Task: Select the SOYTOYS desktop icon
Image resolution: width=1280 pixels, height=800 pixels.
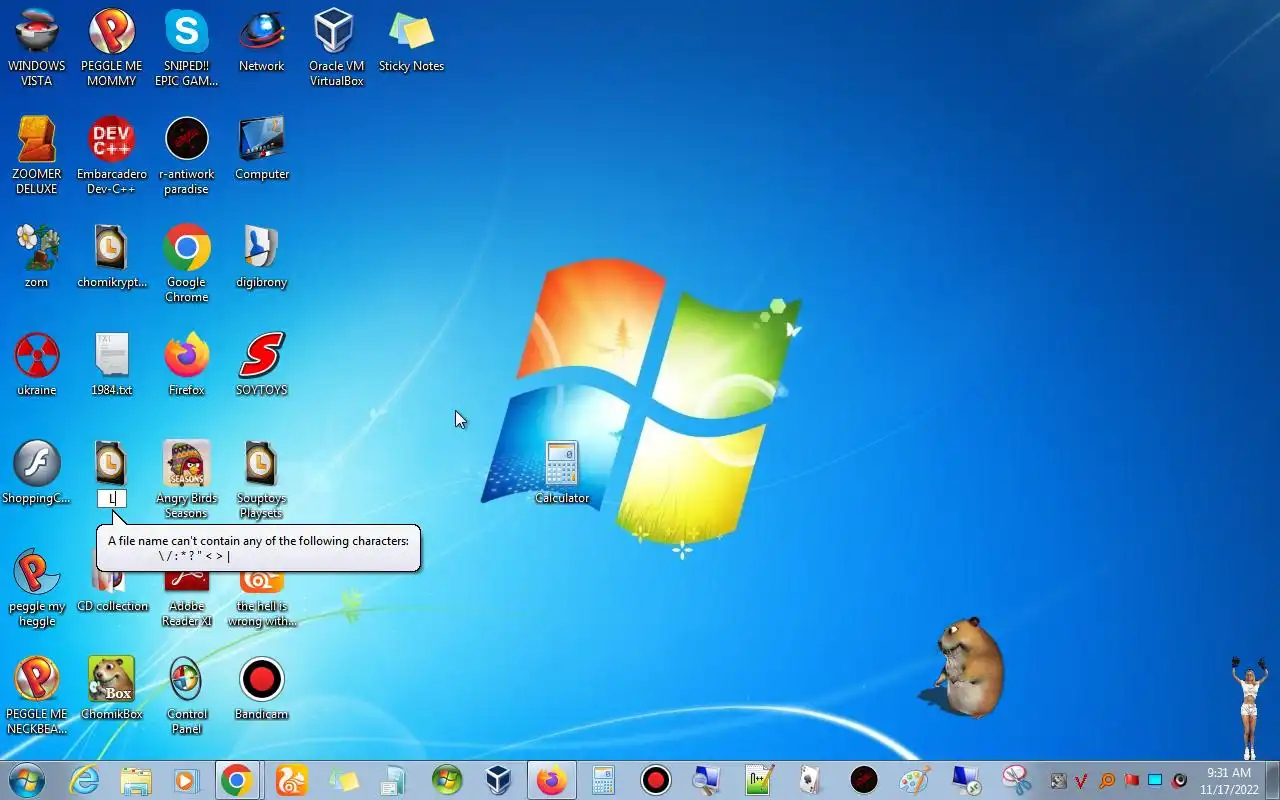Action: pyautogui.click(x=262, y=365)
